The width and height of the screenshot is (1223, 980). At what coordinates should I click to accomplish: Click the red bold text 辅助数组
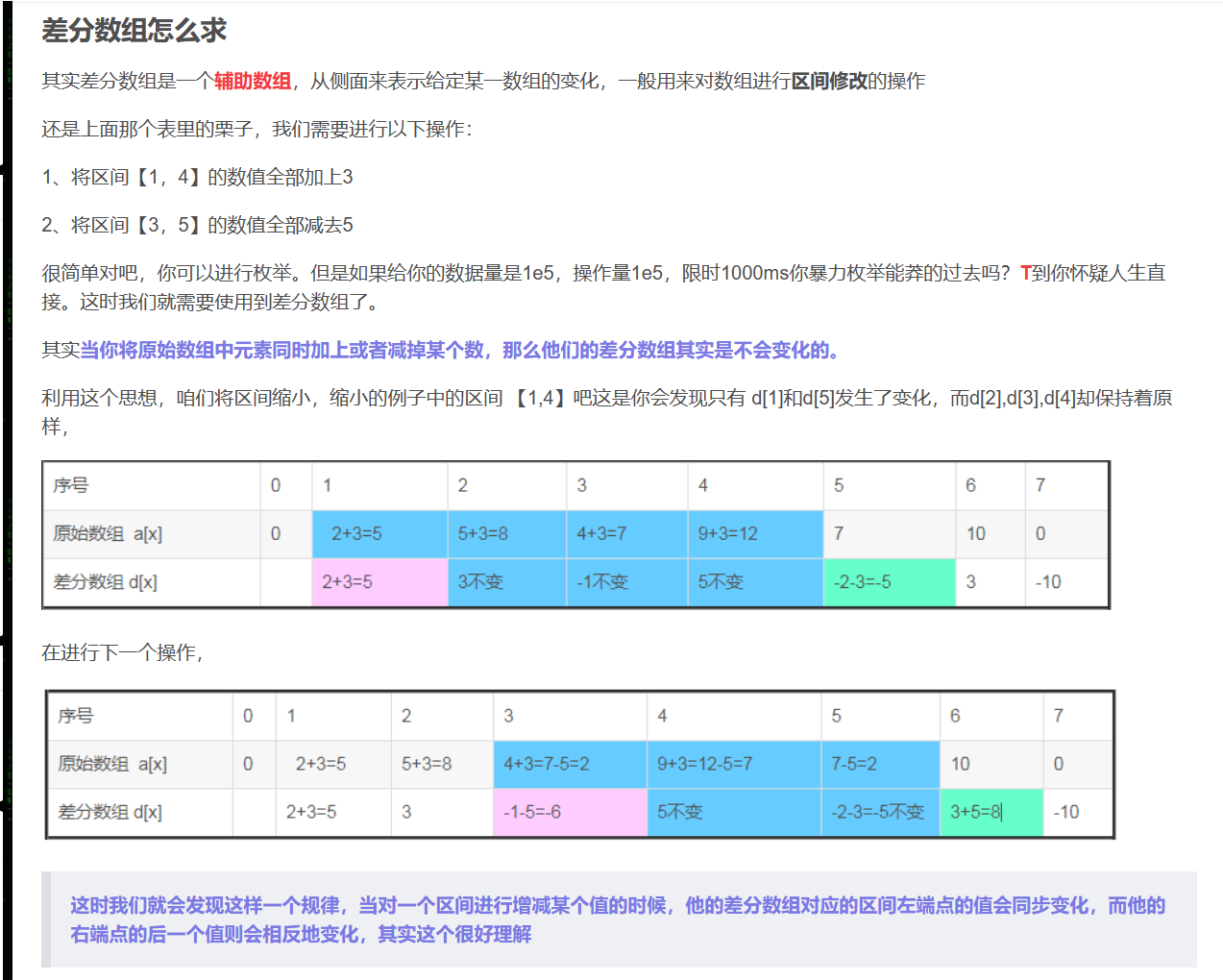coord(252,82)
